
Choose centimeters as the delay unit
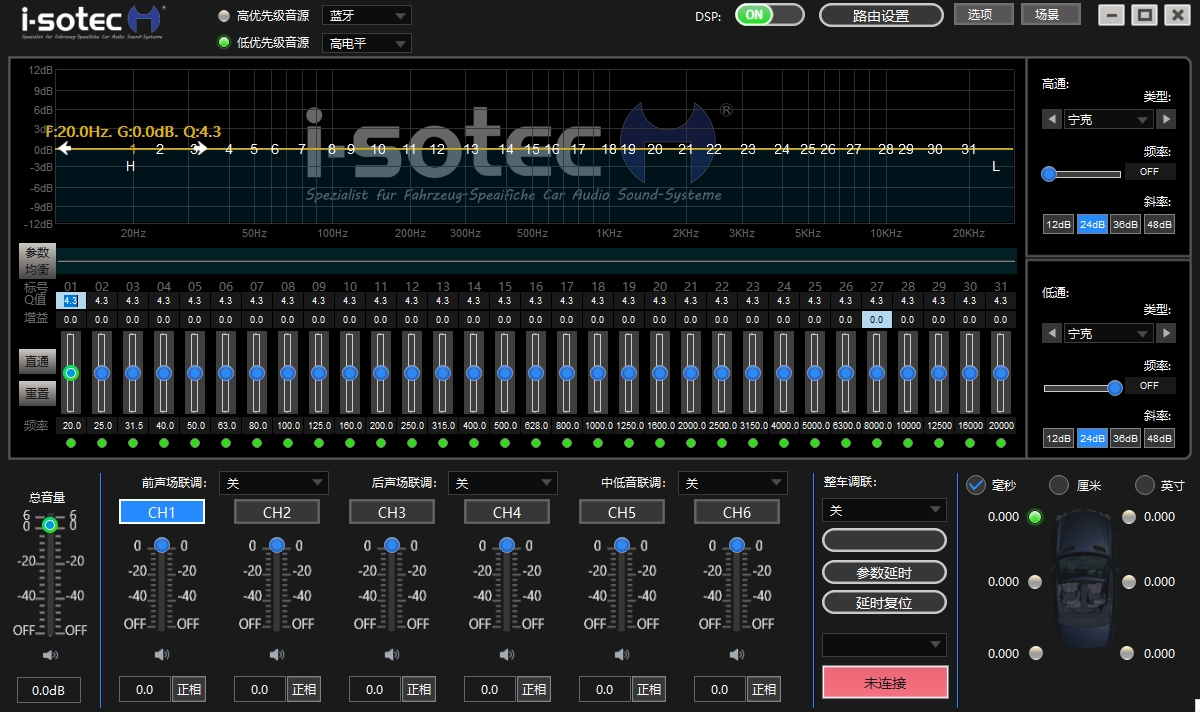(1059, 486)
